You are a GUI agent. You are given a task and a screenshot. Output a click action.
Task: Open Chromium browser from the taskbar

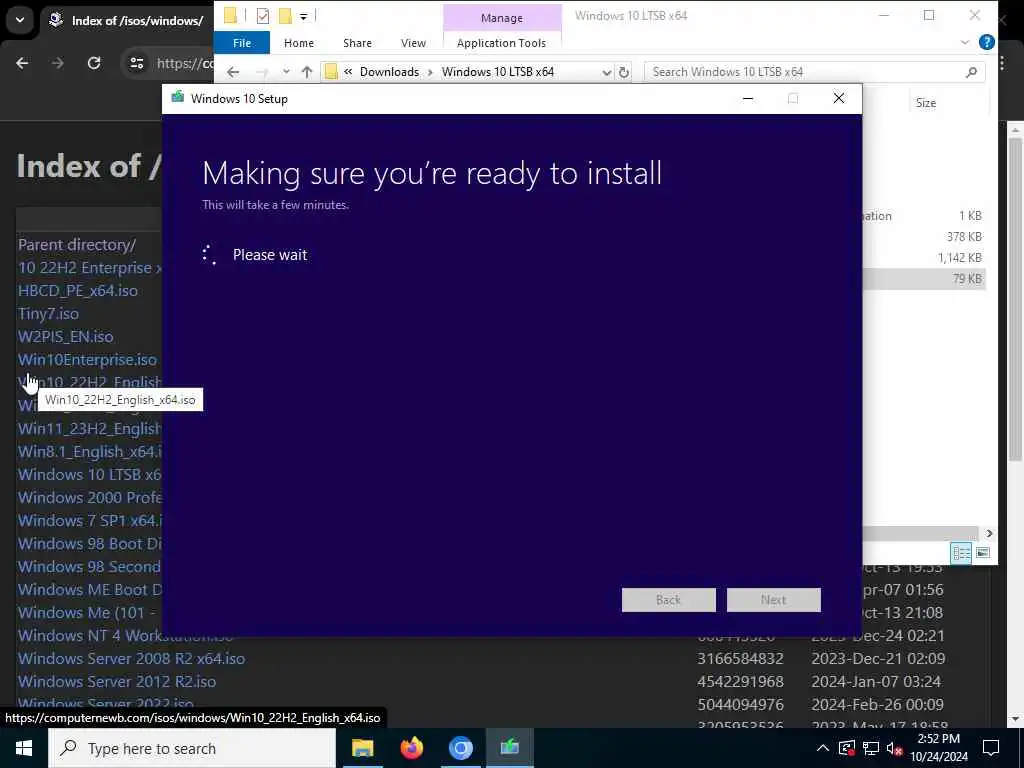pyautogui.click(x=460, y=748)
